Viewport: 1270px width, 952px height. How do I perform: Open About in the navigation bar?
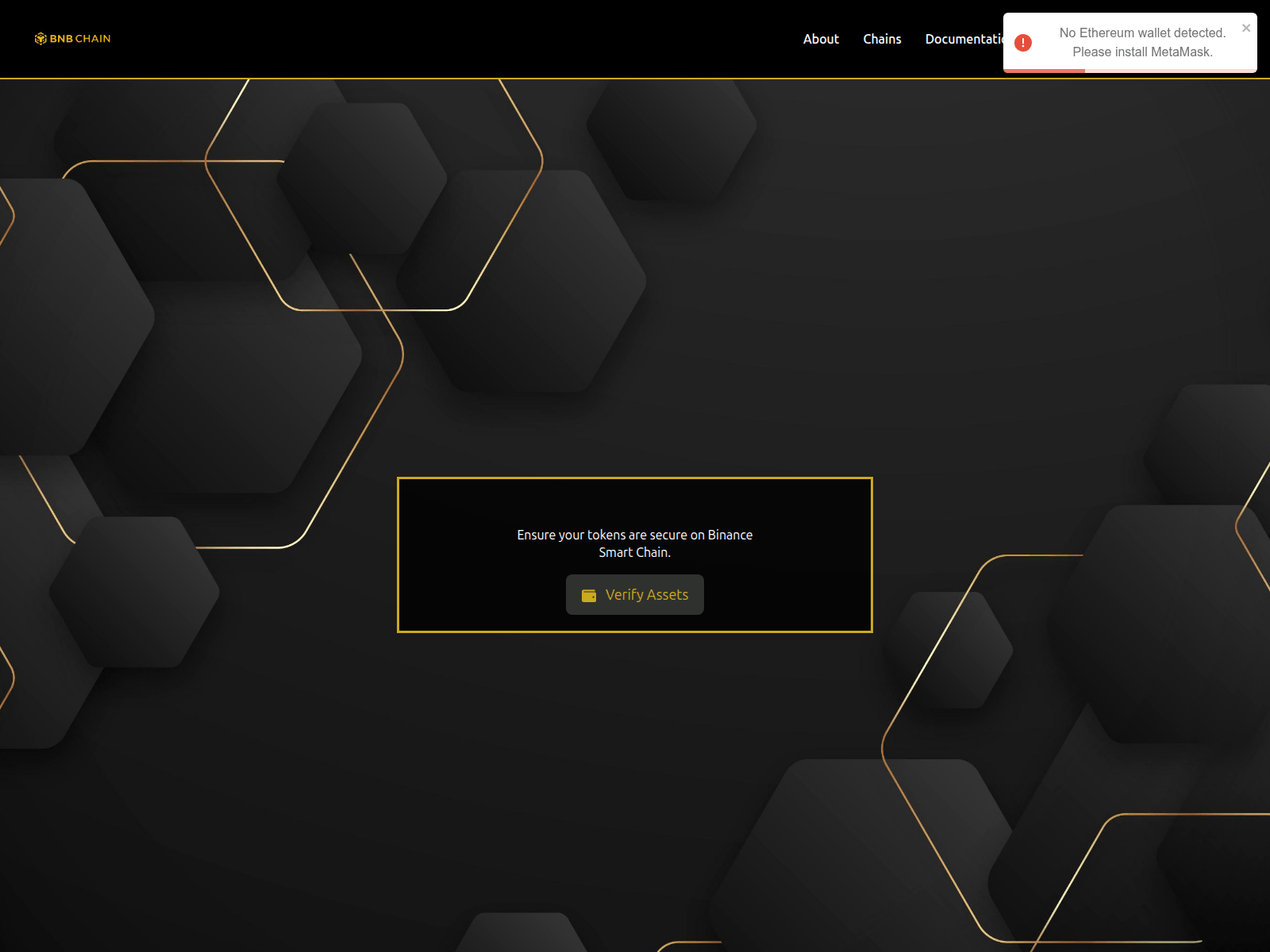(x=821, y=39)
